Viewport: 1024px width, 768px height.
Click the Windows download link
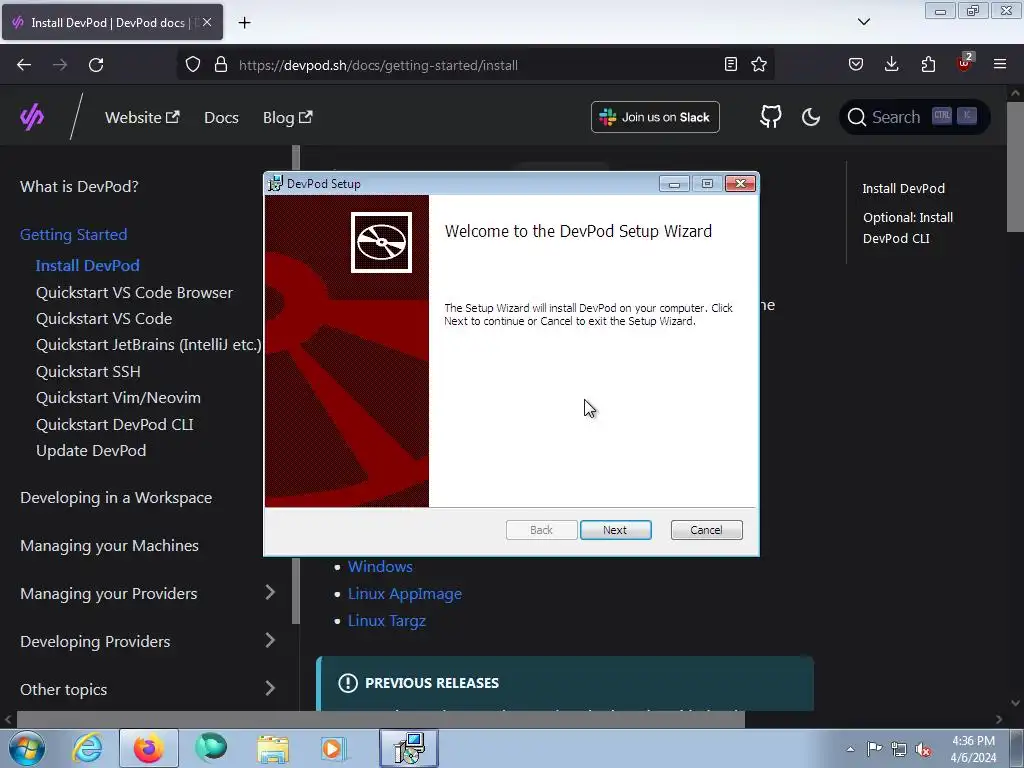click(x=380, y=567)
